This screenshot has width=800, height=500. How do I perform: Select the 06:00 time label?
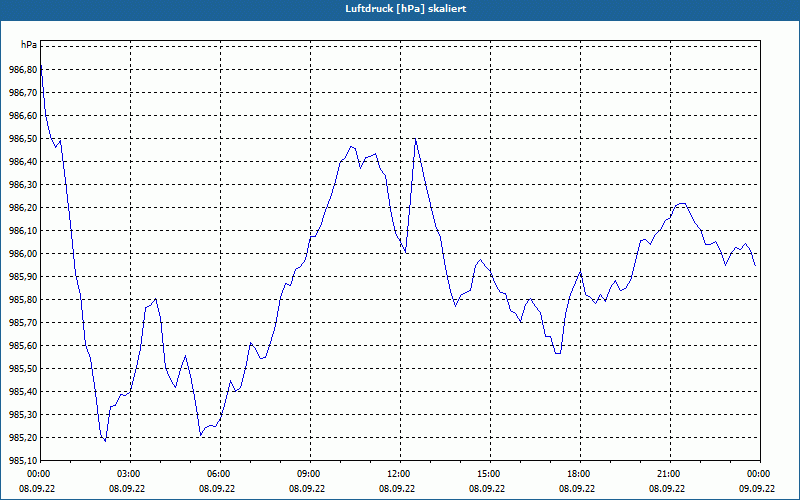pos(220,474)
